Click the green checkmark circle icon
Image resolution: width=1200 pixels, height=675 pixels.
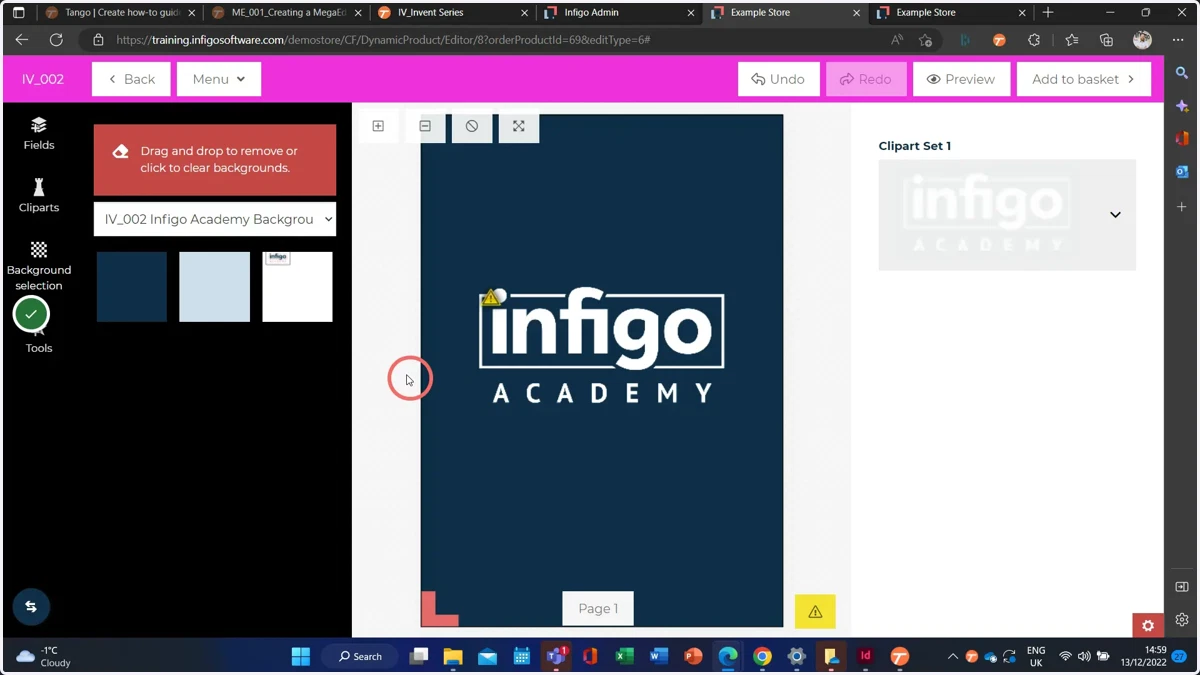pyautogui.click(x=31, y=314)
